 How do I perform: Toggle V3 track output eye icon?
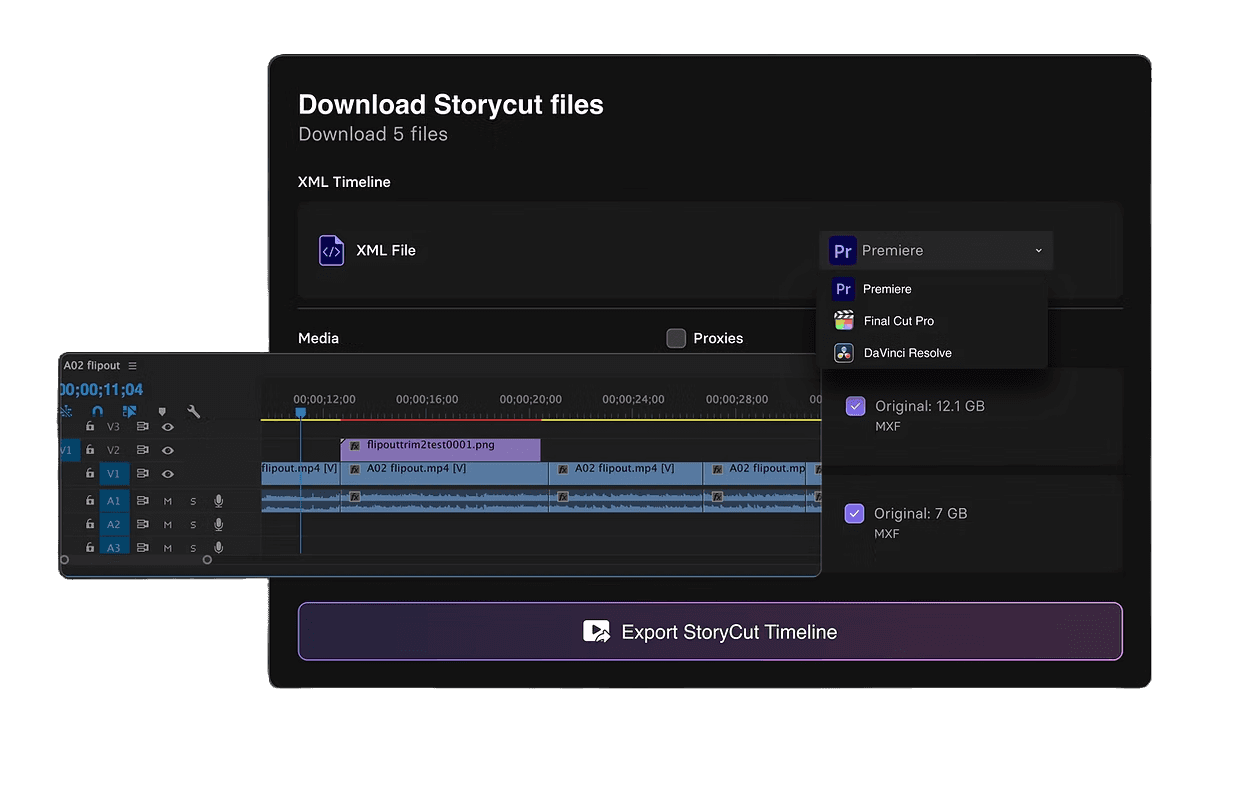(x=168, y=427)
